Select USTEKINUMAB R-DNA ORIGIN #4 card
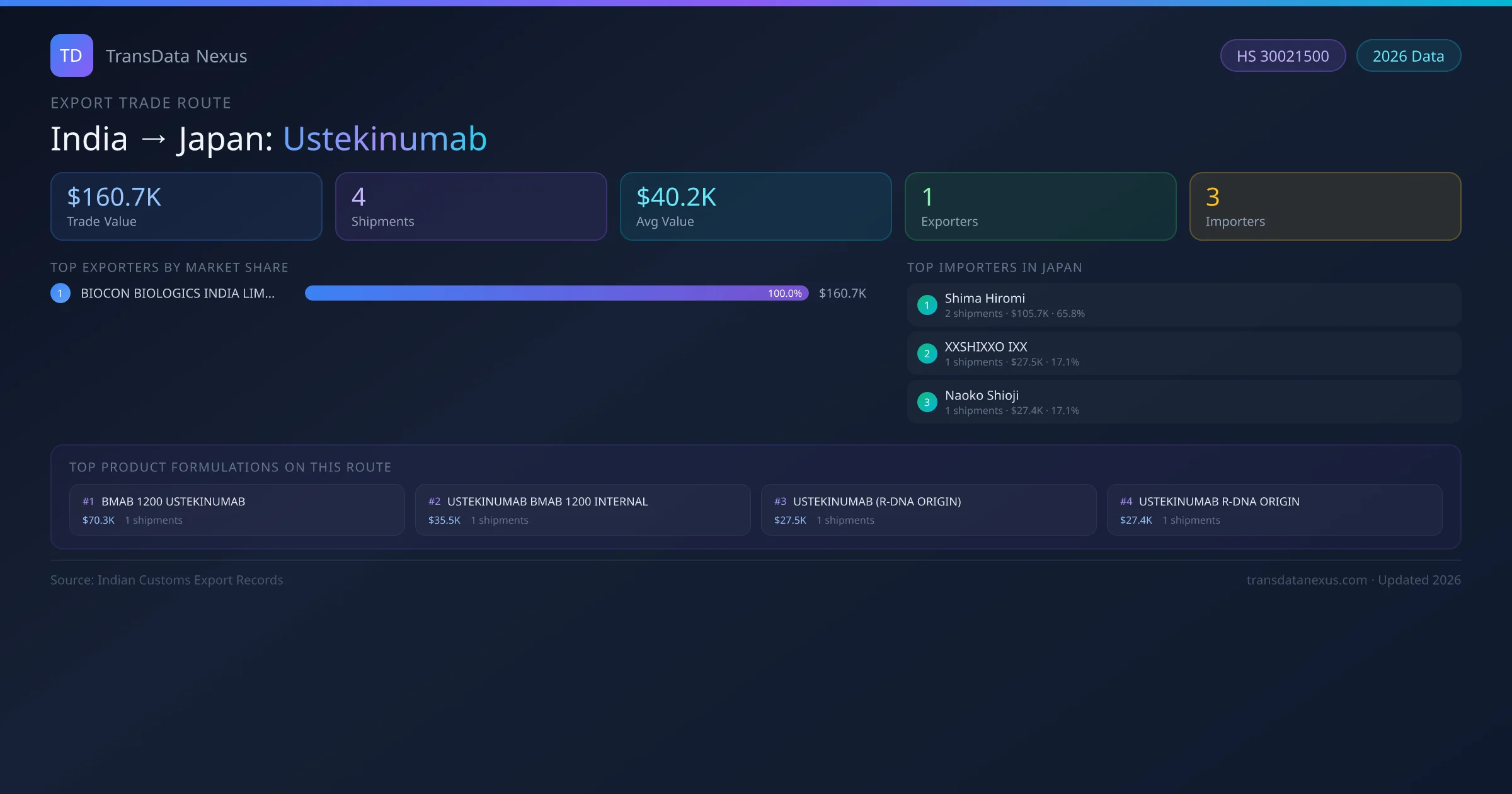The height and width of the screenshot is (794, 1512). 1274,510
